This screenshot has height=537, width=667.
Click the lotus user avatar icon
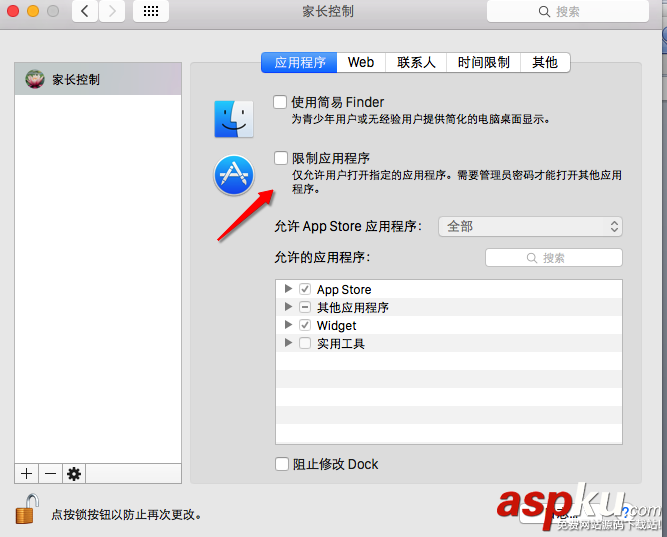[x=35, y=79]
